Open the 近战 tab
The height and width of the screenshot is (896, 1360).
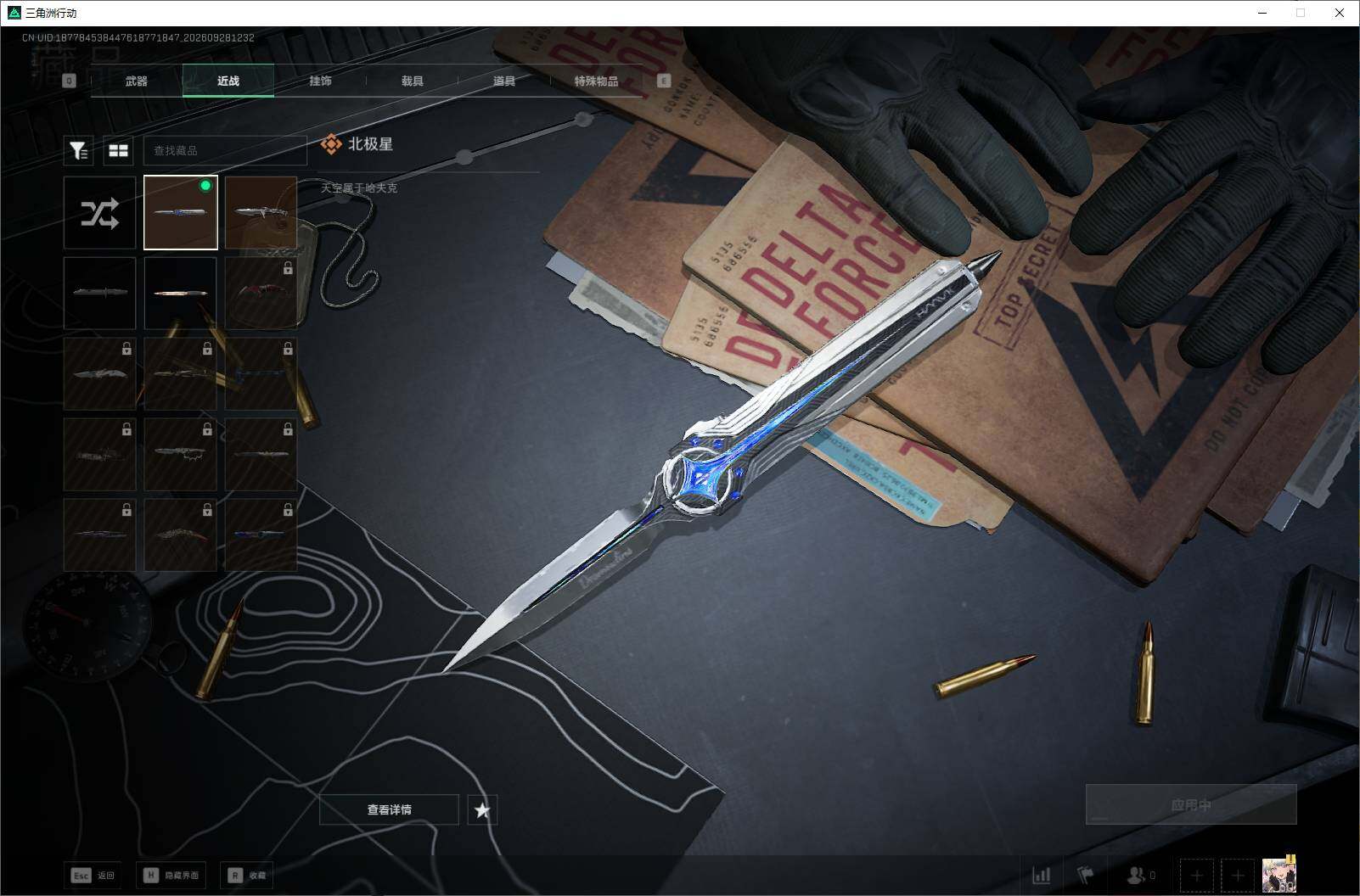228,81
